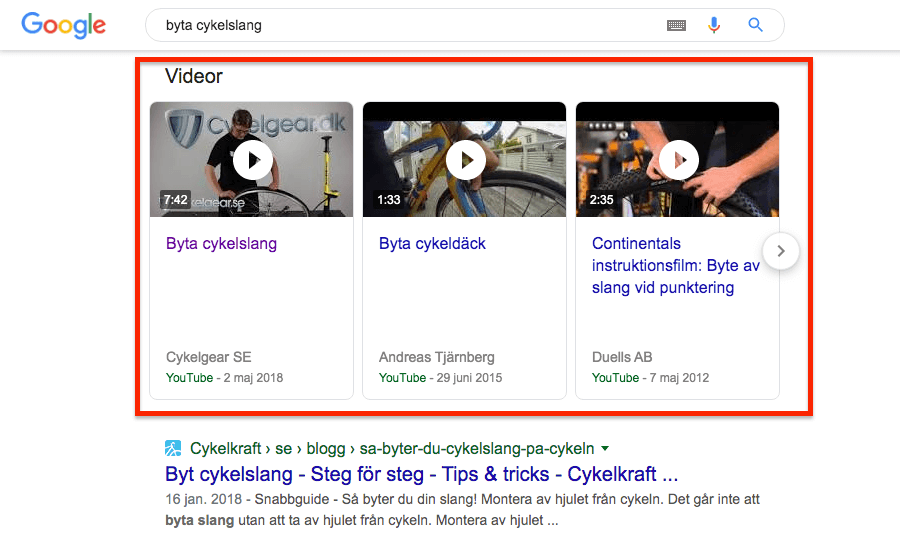
Task: Click YouTube - 29 juni 2015 source
Action: pos(440,378)
